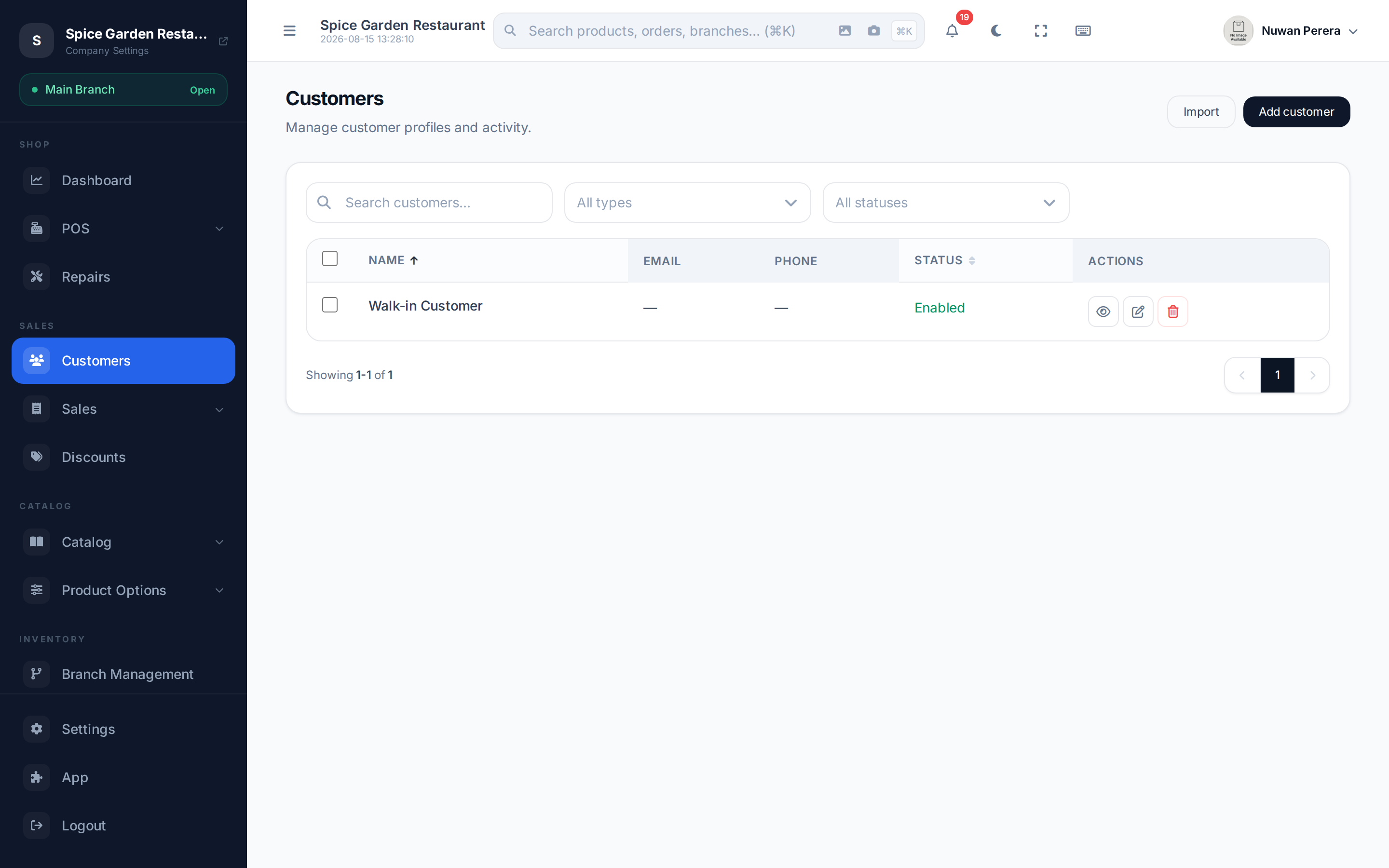Check the Walk-in Customer row checkbox
Screen dimensions: 1389x868
point(330,305)
